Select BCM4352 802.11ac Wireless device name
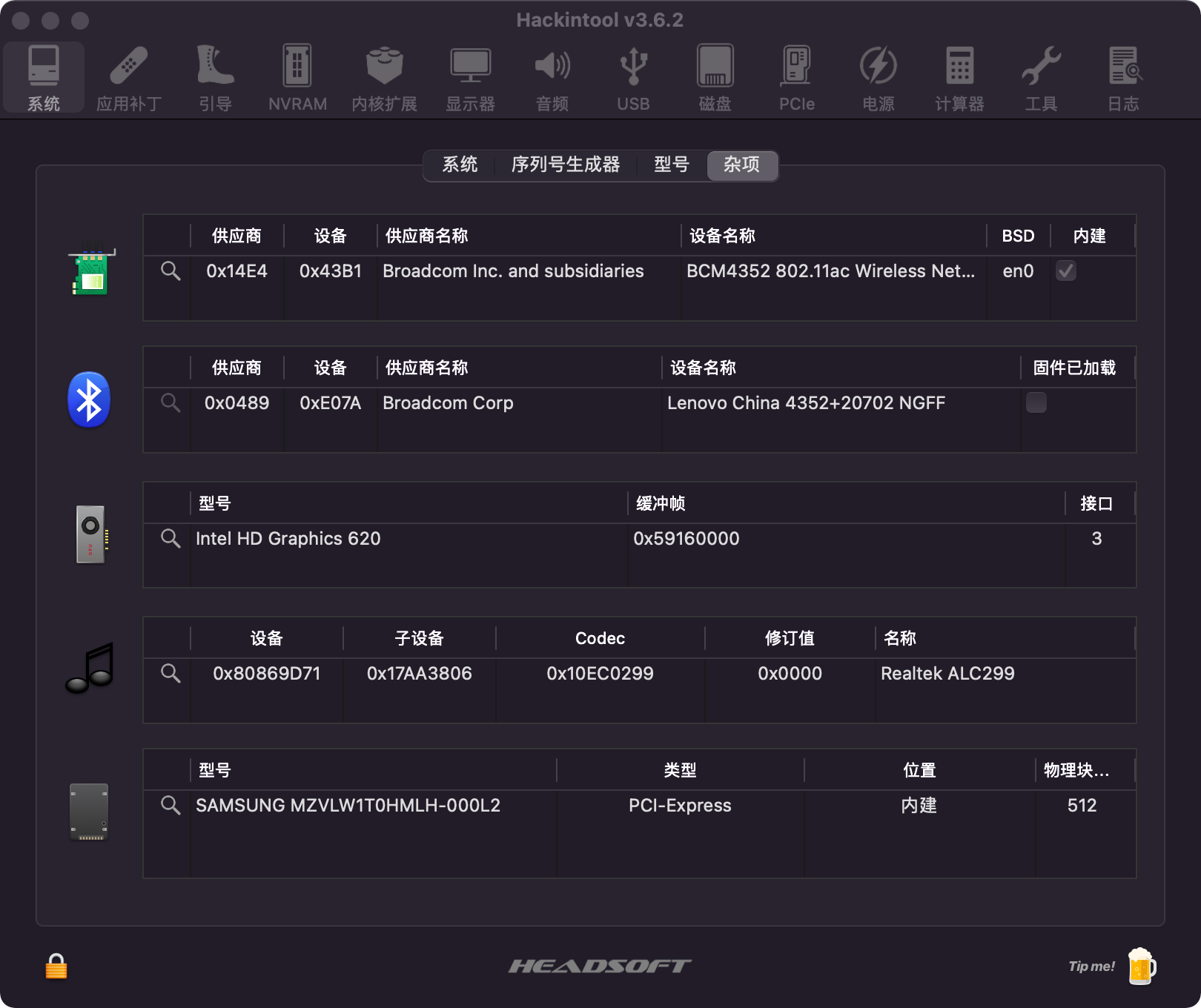 click(831, 271)
